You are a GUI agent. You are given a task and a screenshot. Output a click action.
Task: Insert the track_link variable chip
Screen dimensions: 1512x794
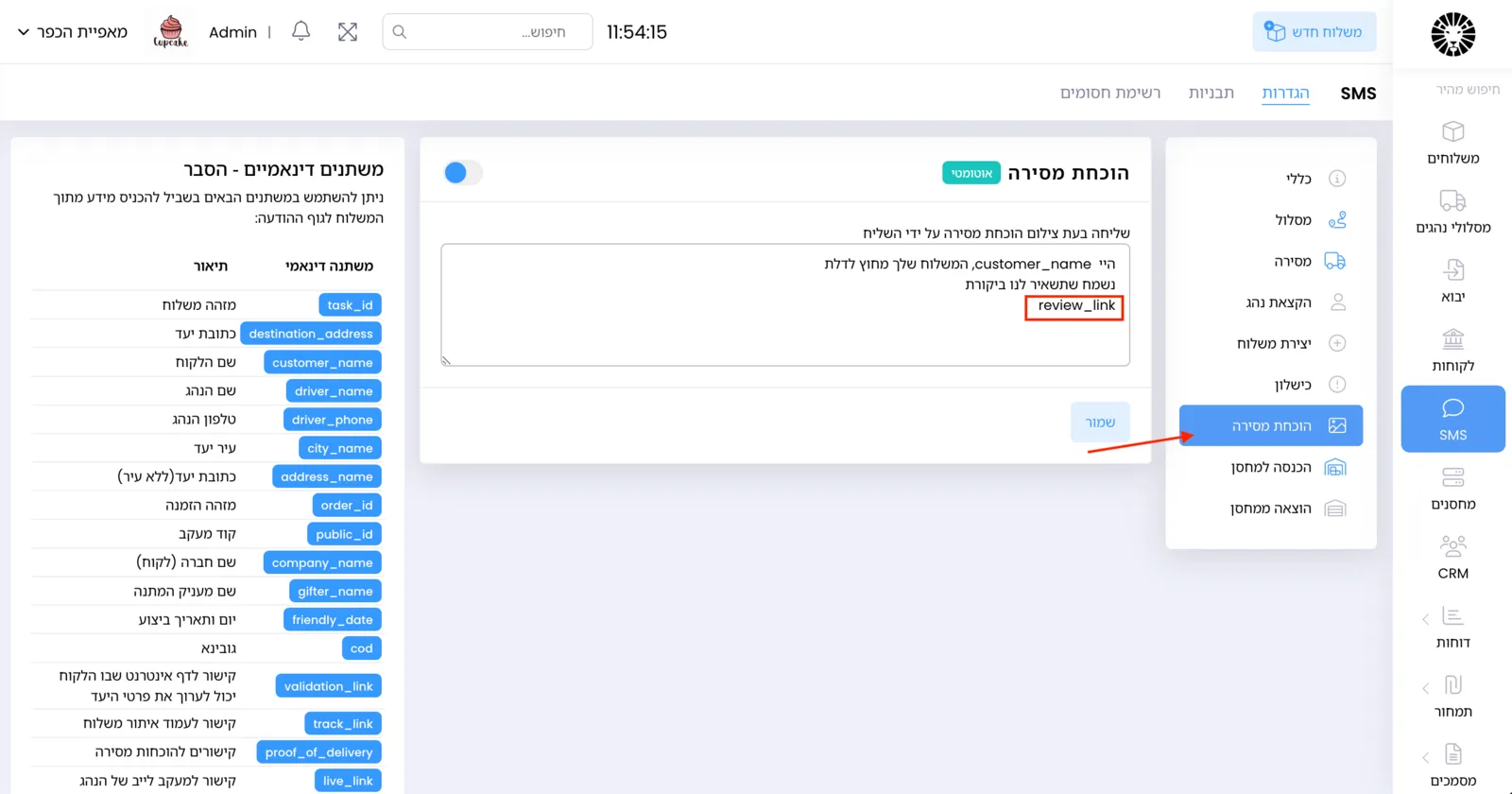(x=342, y=723)
